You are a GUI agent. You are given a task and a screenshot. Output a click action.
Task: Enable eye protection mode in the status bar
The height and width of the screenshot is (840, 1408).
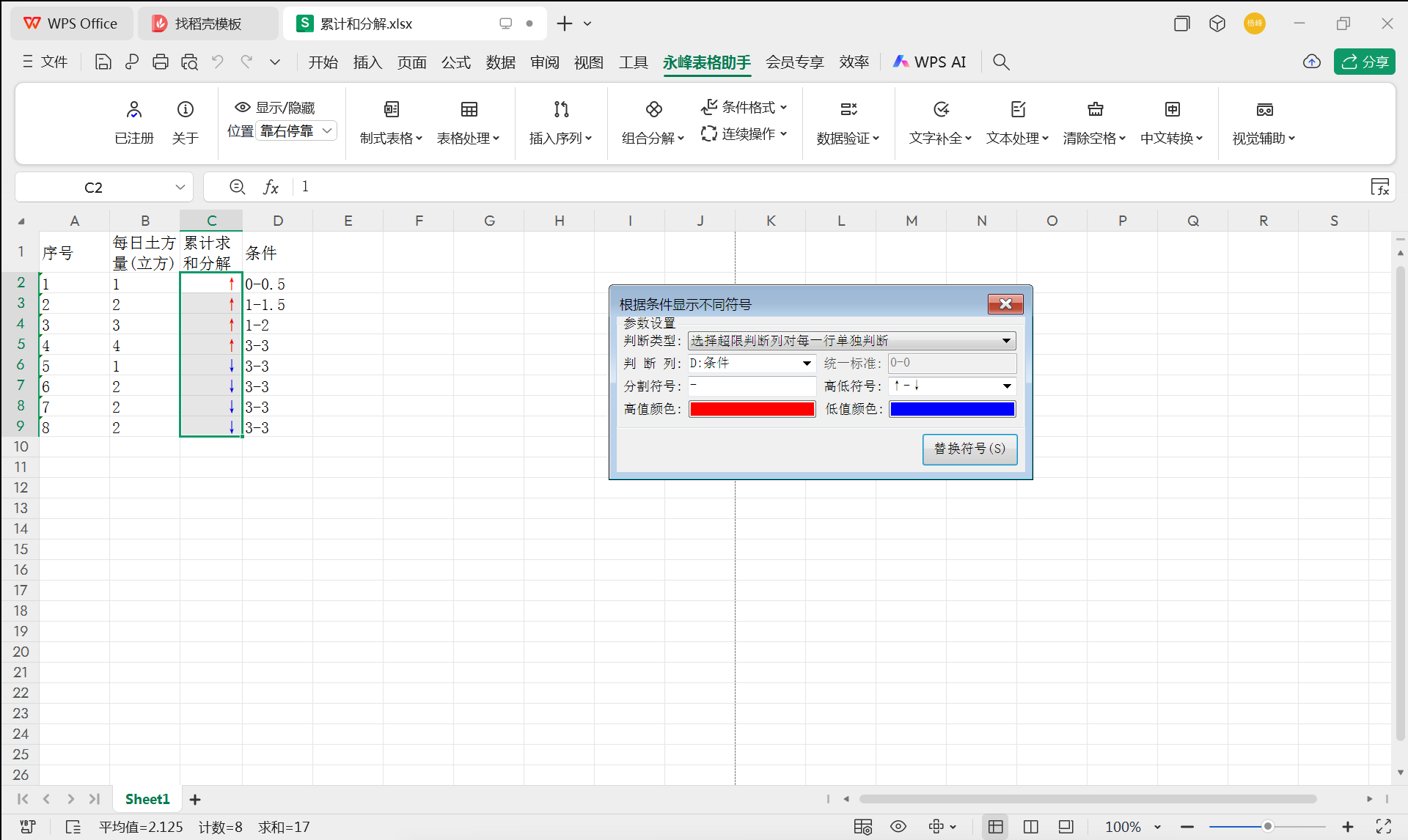pyautogui.click(x=898, y=826)
